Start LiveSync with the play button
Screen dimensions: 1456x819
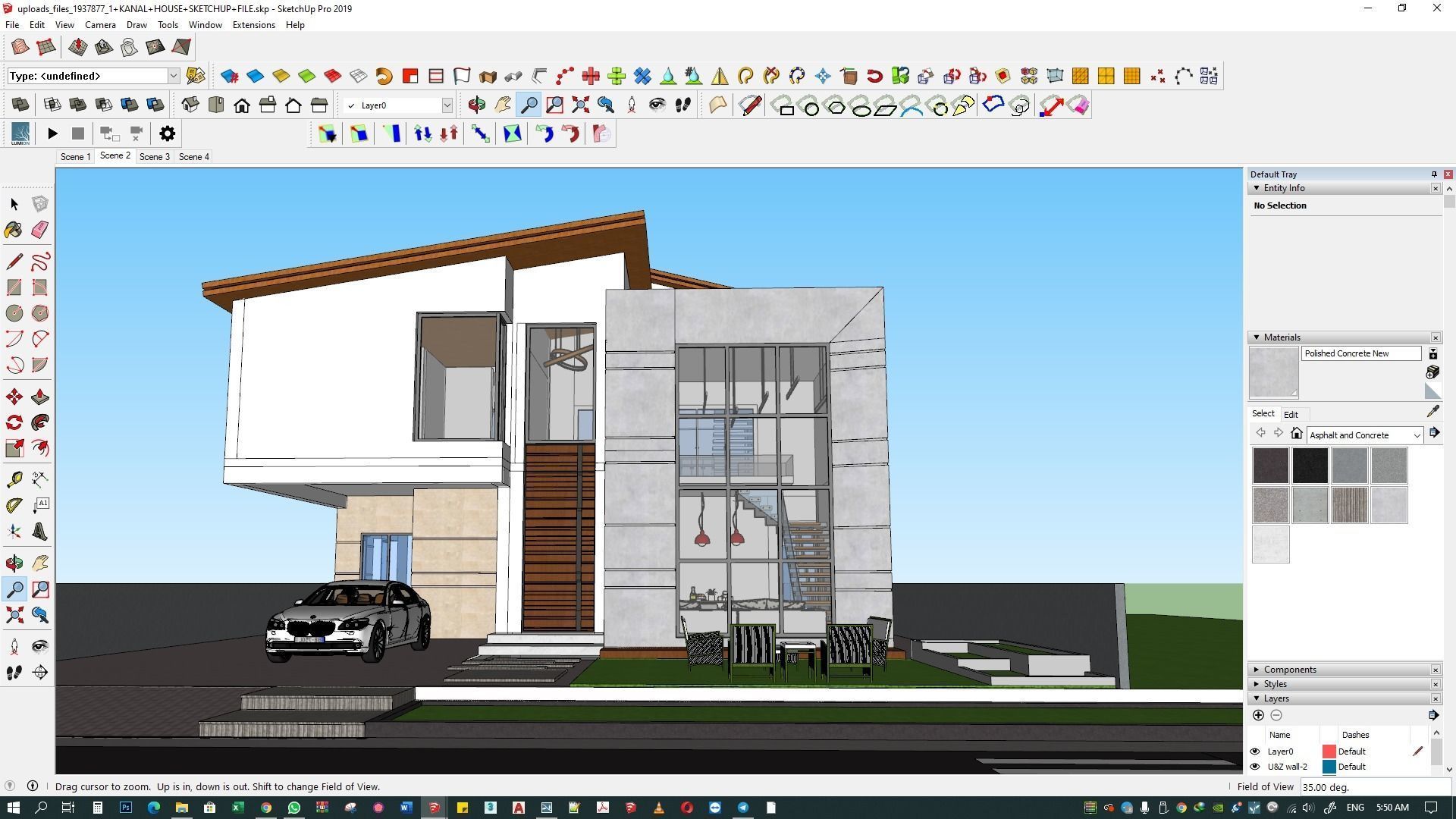pyautogui.click(x=52, y=133)
